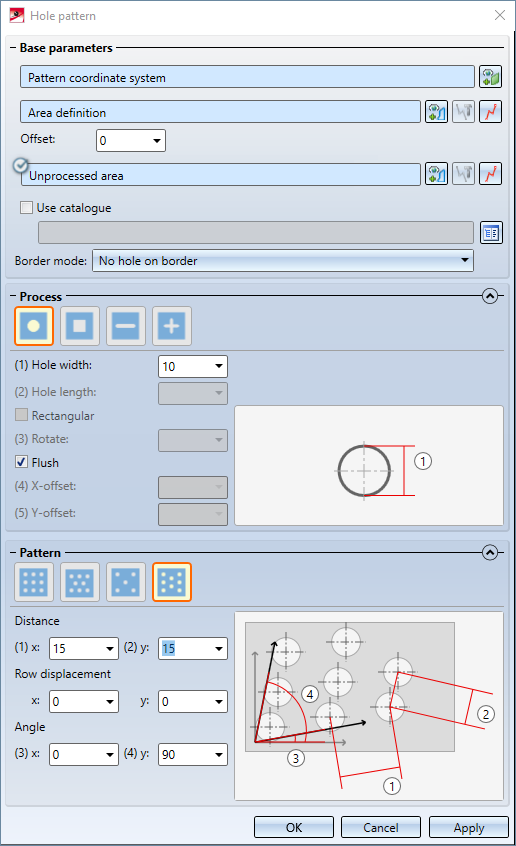
Task: Open catalogue browser icon next to greyed field
Action: [491, 233]
